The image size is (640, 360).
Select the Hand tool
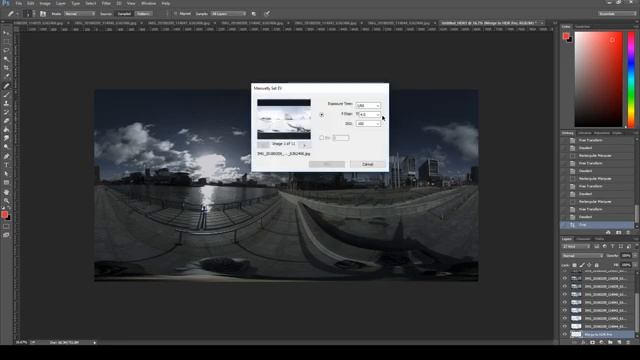(x=6, y=192)
